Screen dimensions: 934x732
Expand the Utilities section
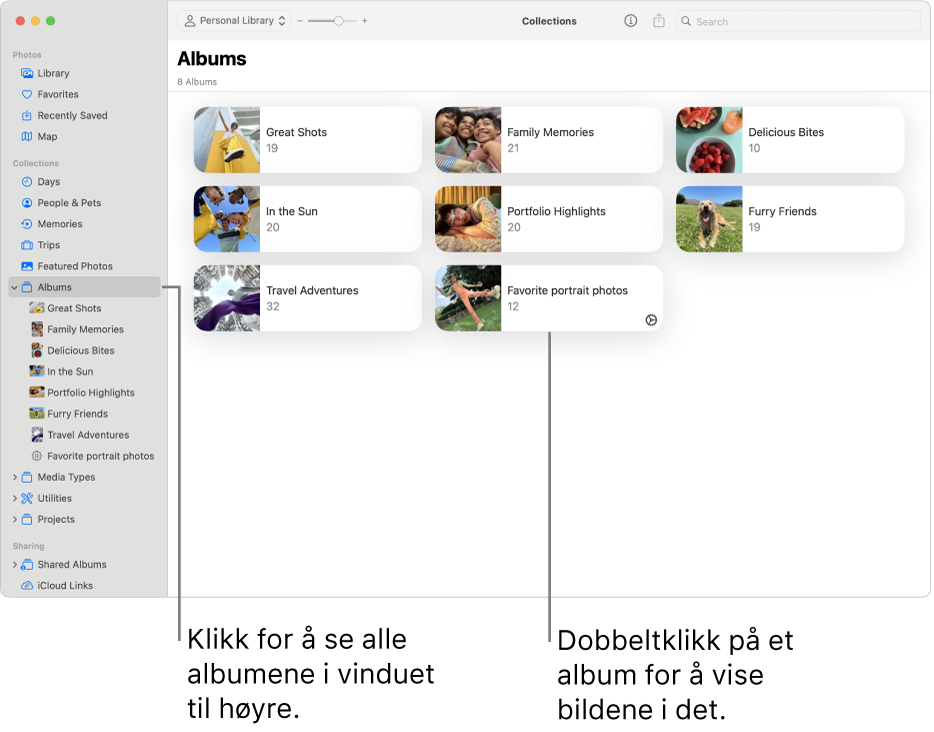(x=14, y=499)
